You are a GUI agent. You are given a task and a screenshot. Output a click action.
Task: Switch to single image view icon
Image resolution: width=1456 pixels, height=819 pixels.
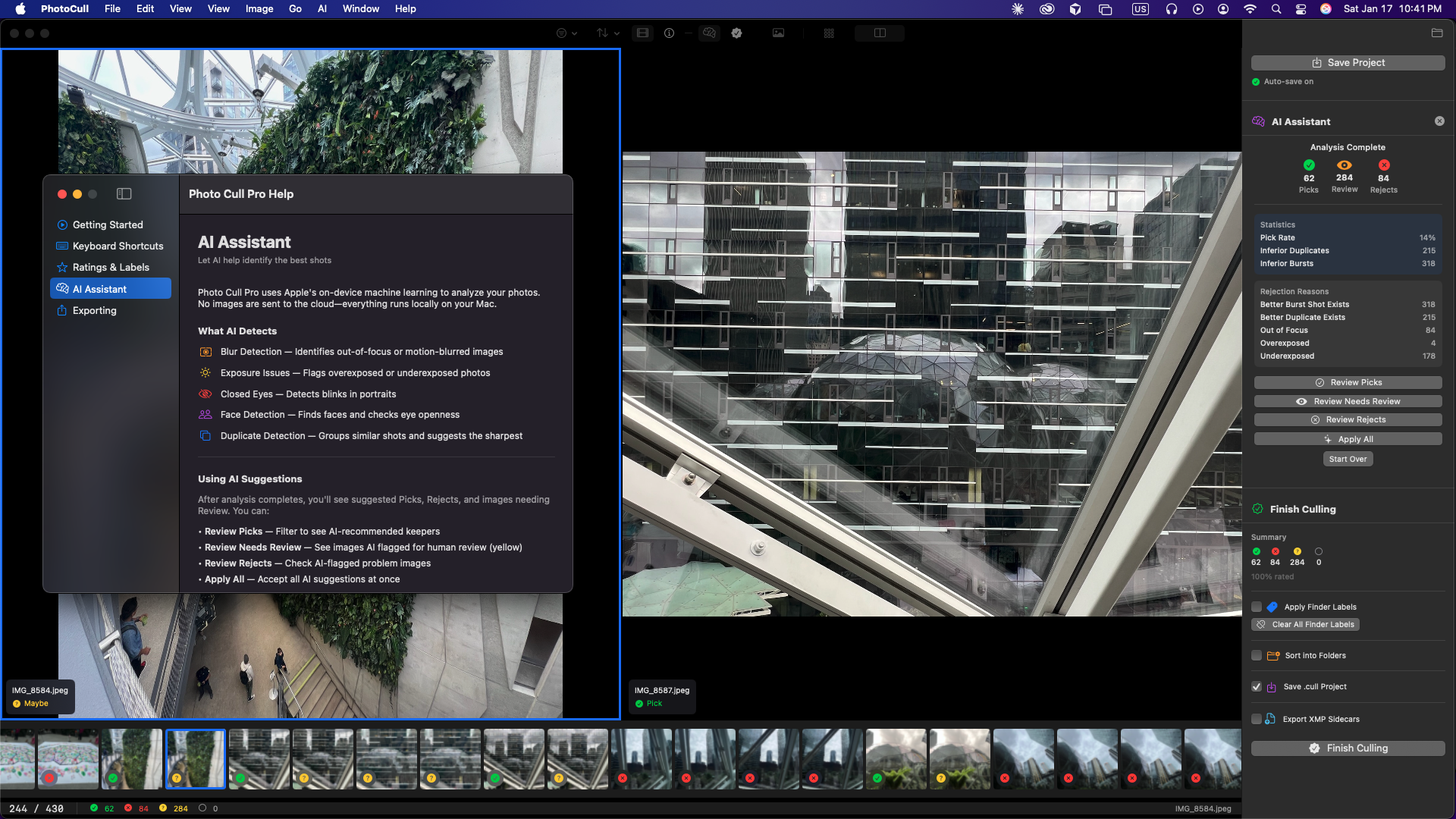point(778,33)
